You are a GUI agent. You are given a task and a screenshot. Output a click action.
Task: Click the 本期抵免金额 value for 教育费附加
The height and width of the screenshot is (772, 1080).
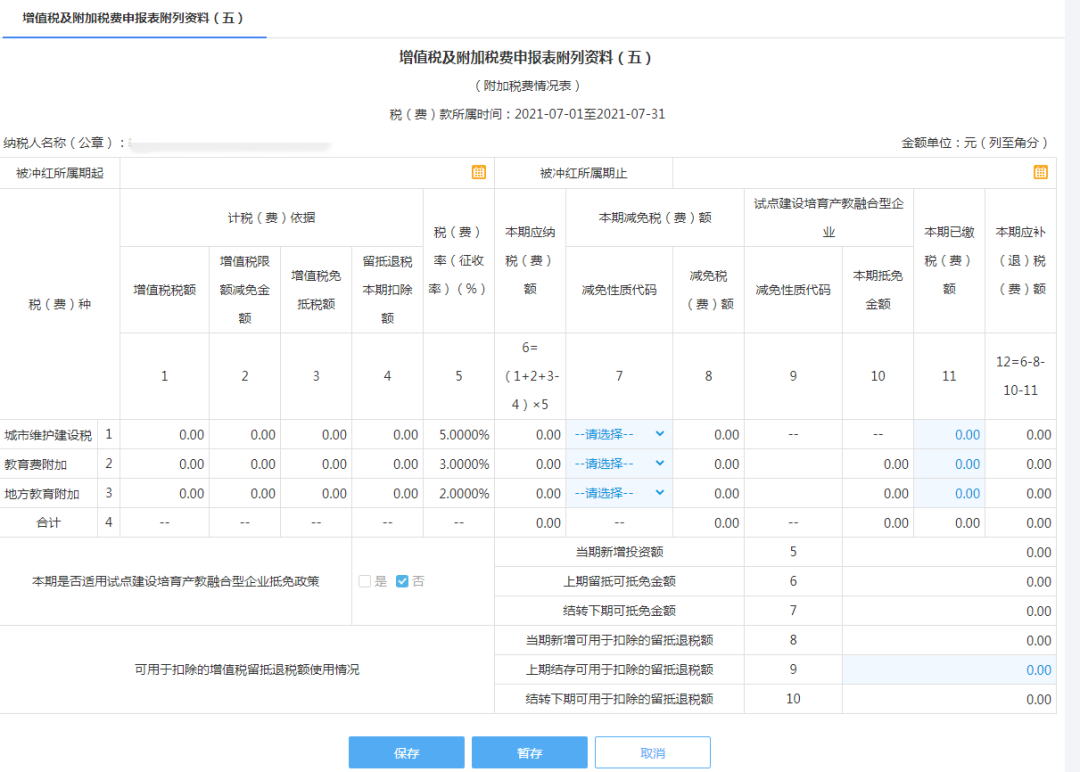point(878,463)
